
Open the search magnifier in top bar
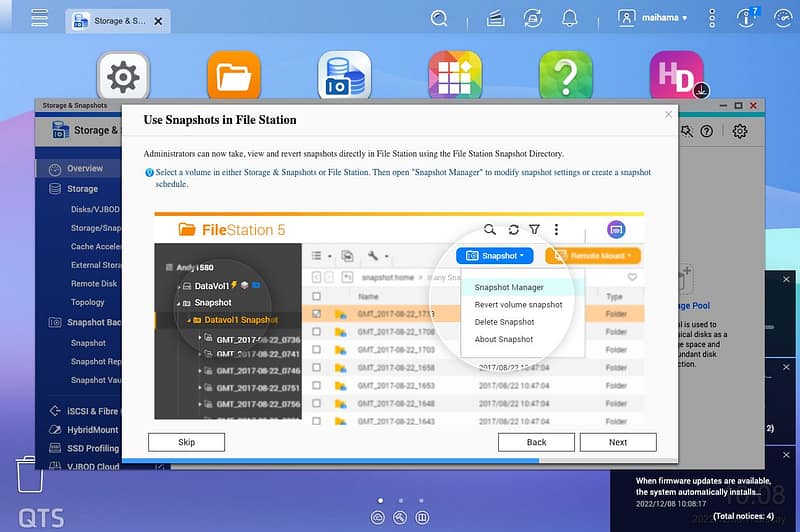tap(439, 18)
